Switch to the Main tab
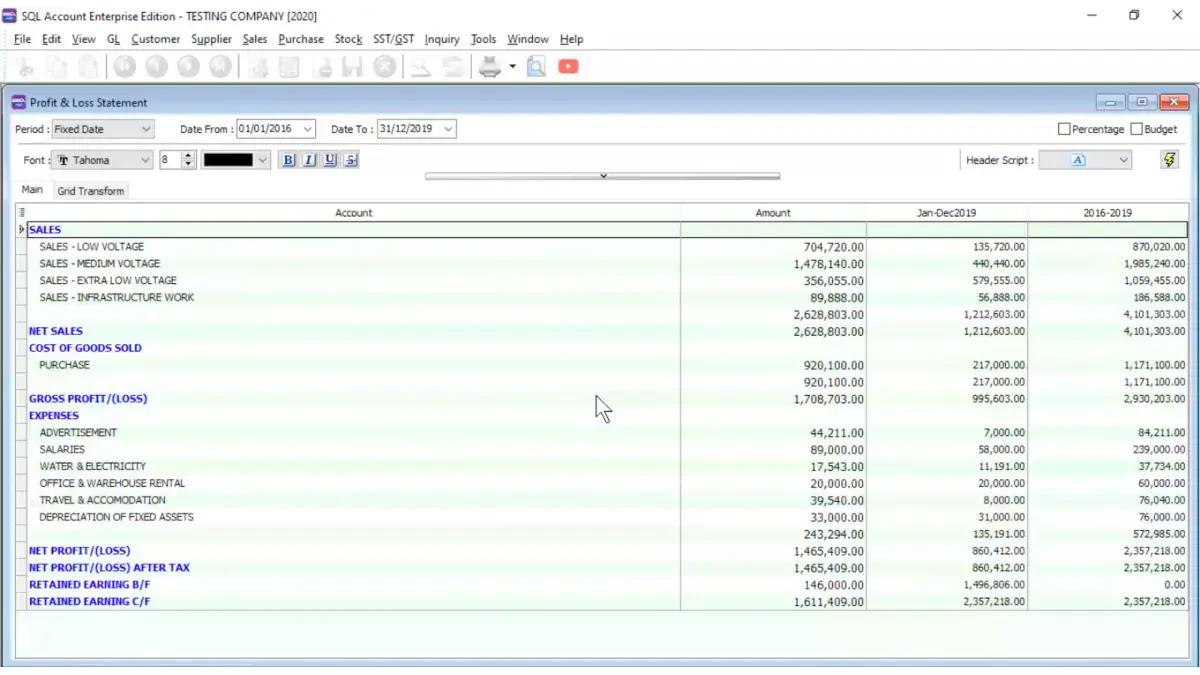This screenshot has height=675, width=1200. pyautogui.click(x=32, y=190)
